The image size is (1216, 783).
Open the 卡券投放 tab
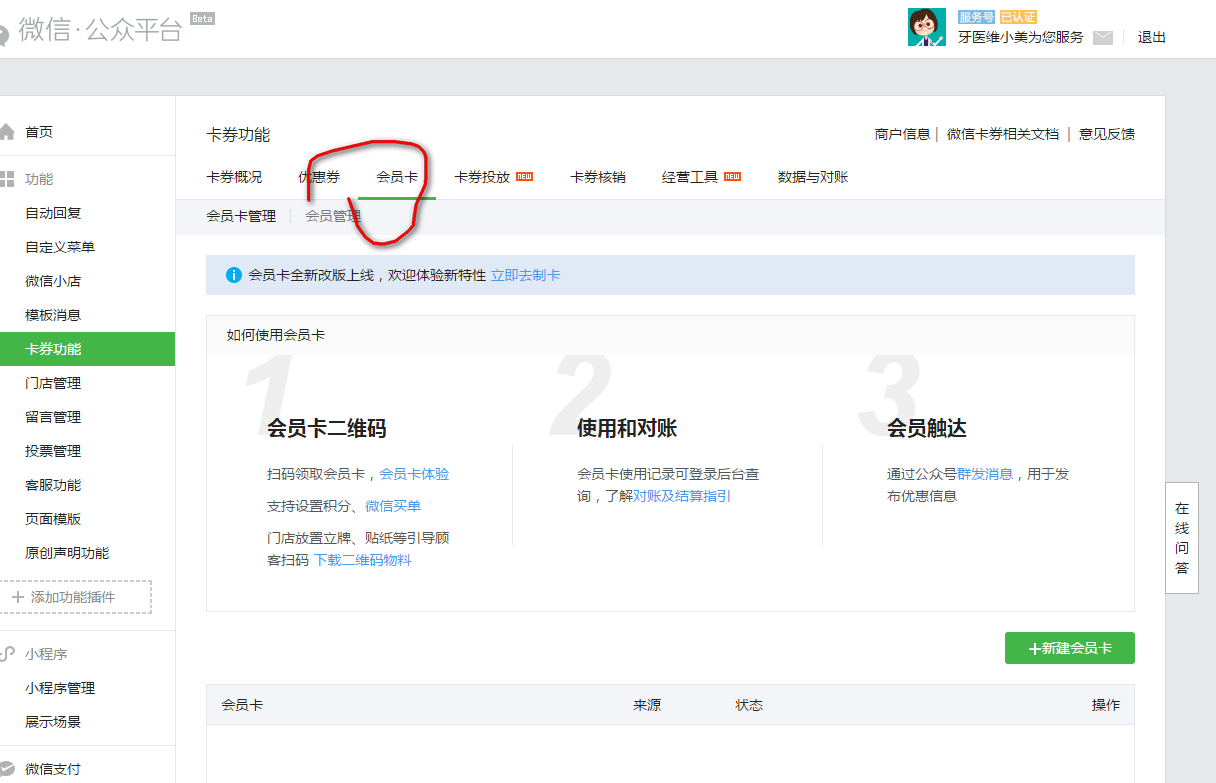[x=482, y=177]
